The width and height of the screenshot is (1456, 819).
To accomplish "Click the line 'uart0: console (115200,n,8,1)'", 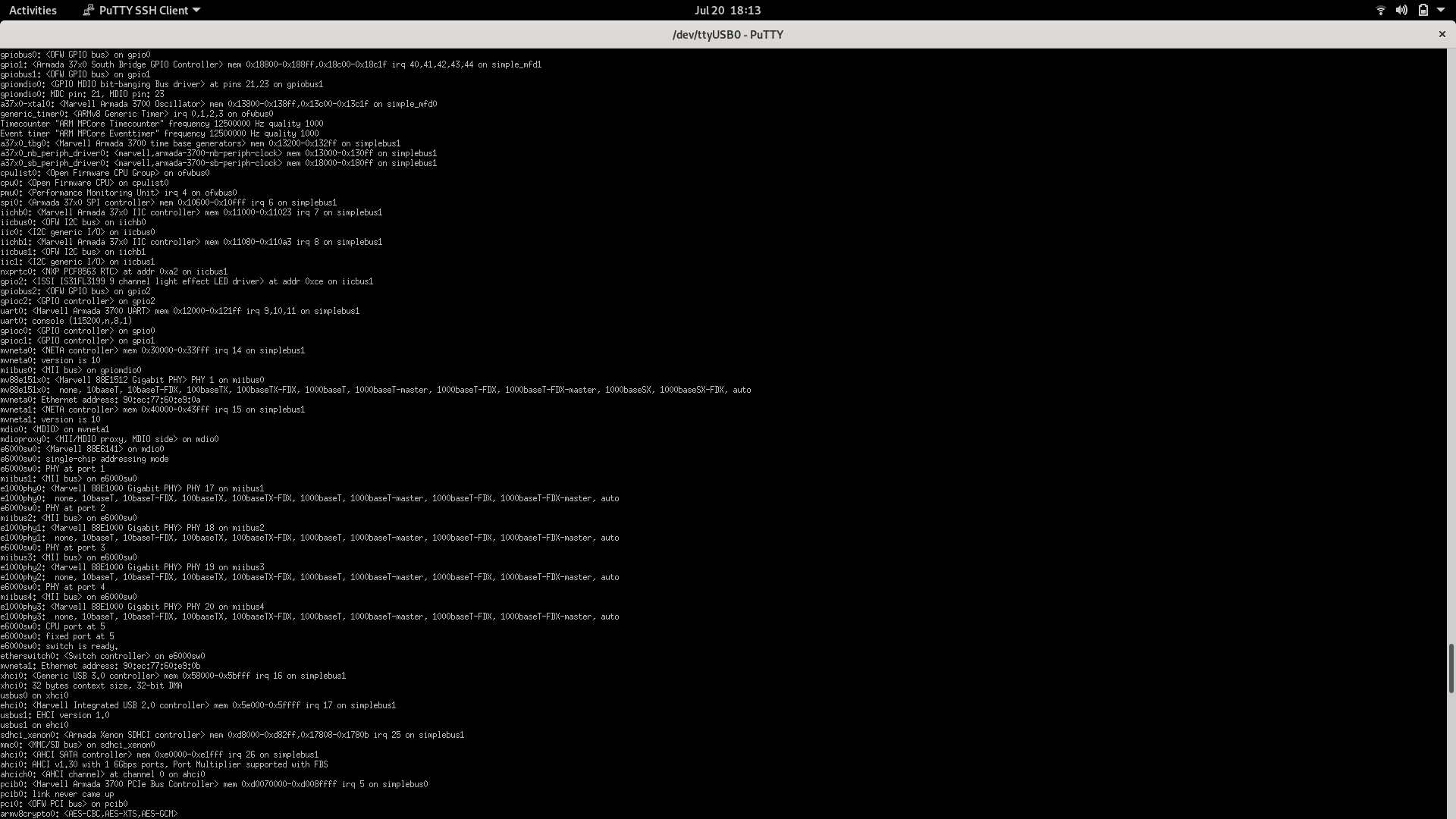I will pyautogui.click(x=66, y=321).
